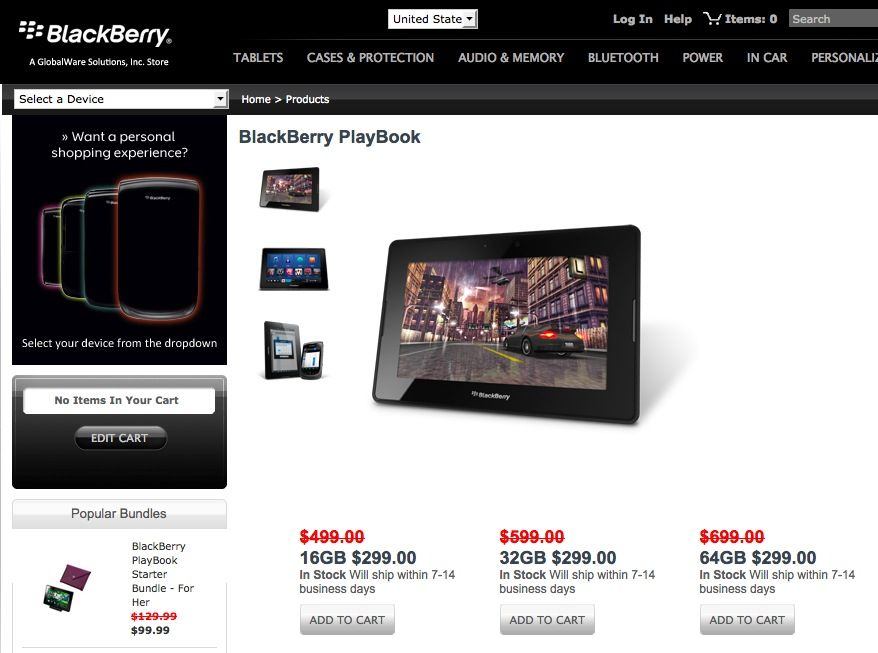878x653 pixels.
Task: Click the Home breadcrumb link
Action: click(256, 99)
